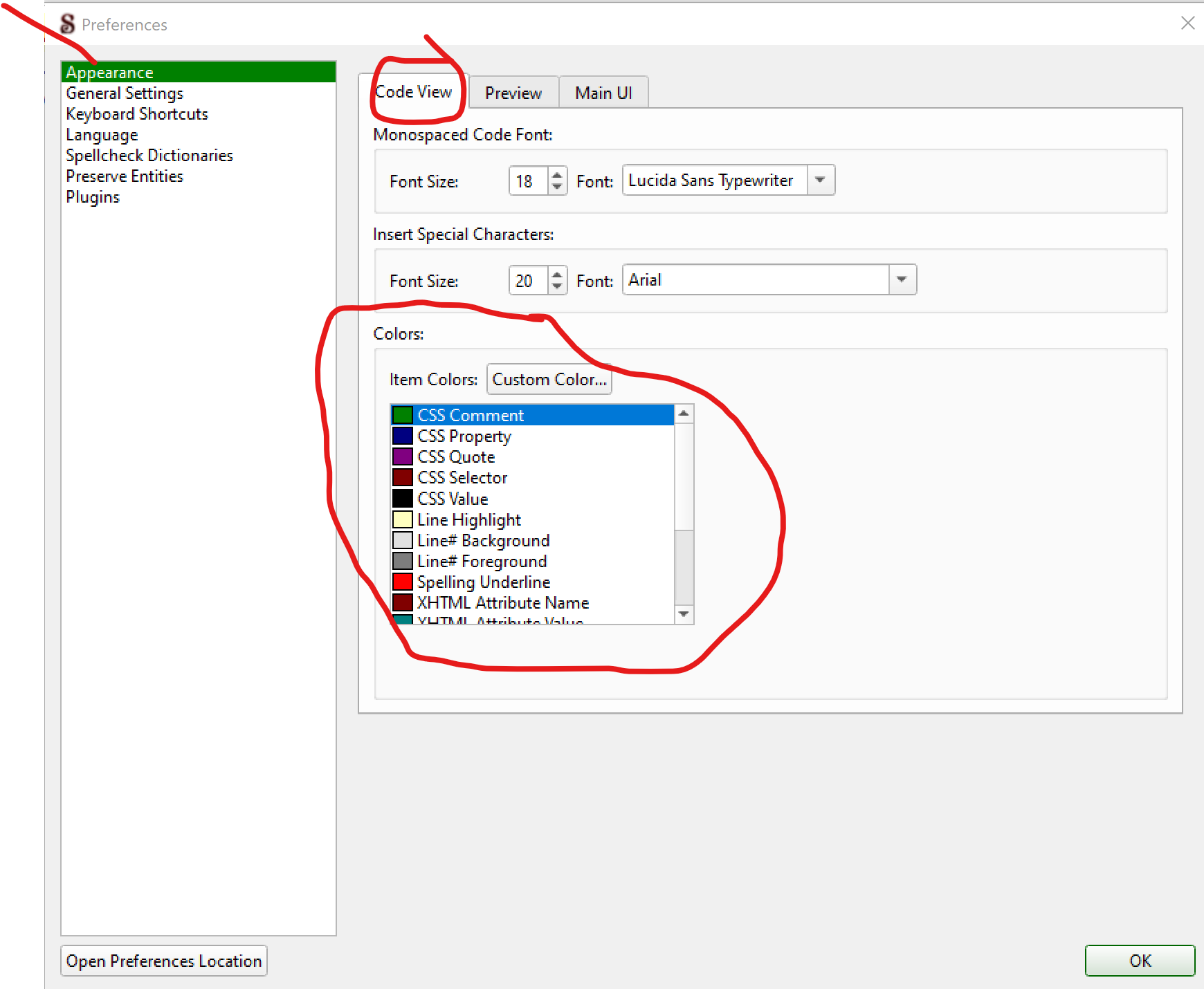Click the black CSS Value color swatch
Image resolution: width=1204 pixels, height=989 pixels.
click(403, 498)
